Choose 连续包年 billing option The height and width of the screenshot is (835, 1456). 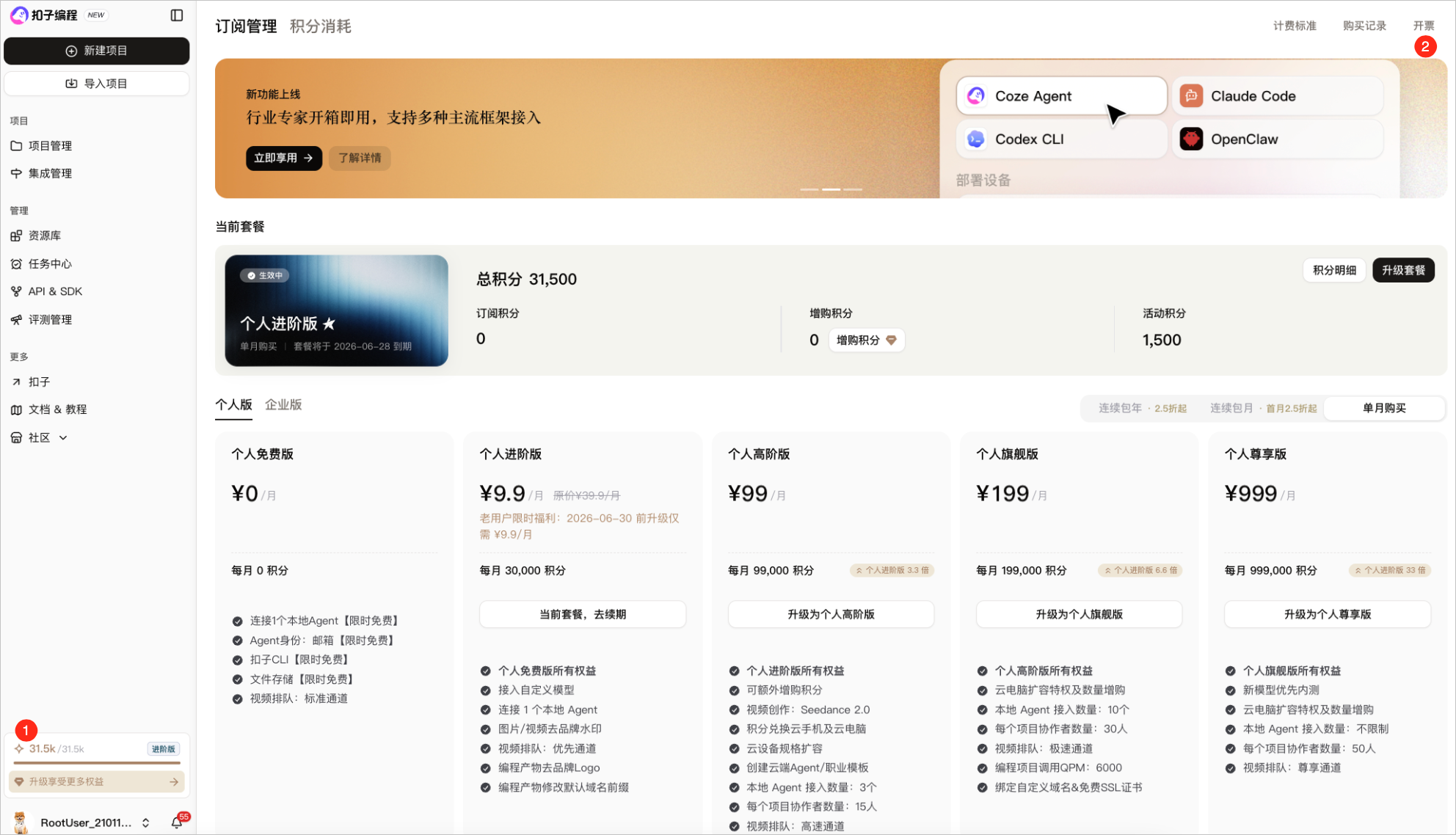point(1142,408)
